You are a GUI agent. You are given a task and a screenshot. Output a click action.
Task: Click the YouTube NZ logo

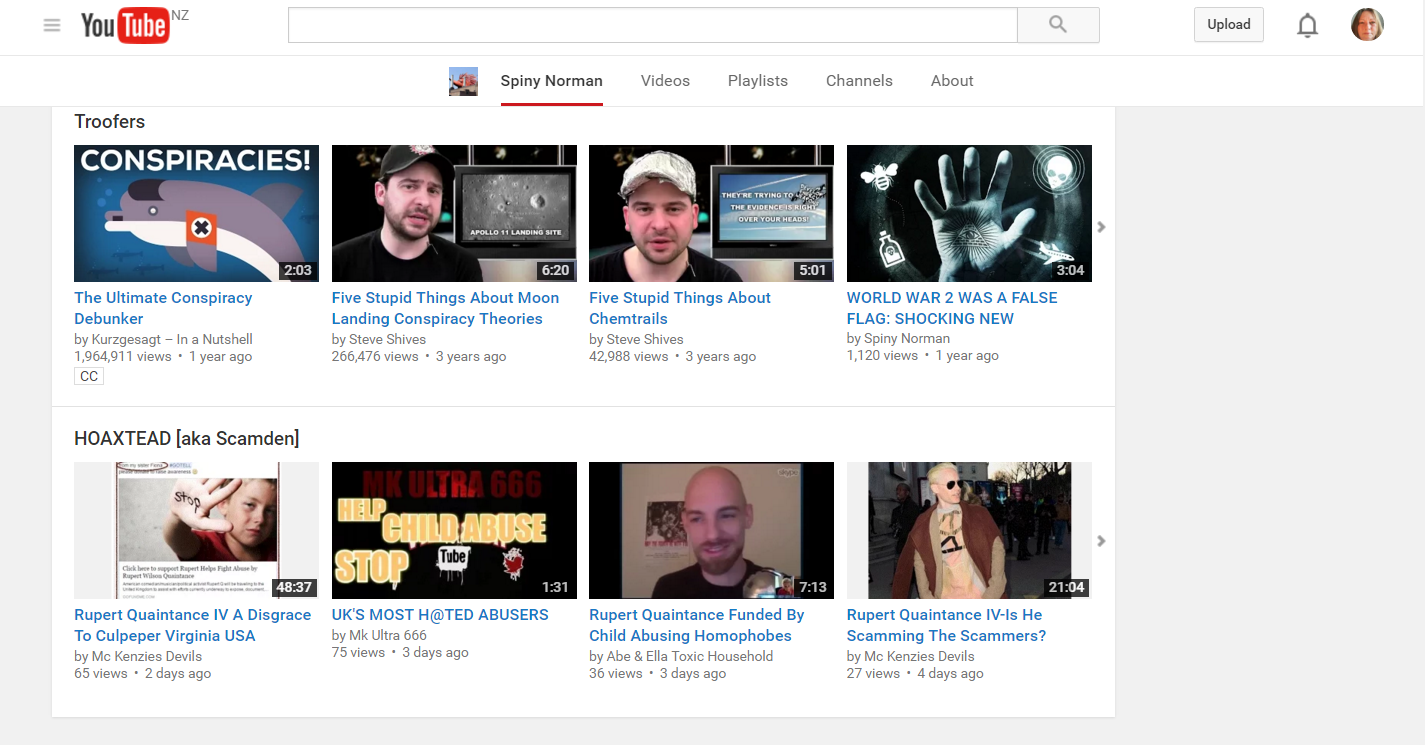pos(134,25)
